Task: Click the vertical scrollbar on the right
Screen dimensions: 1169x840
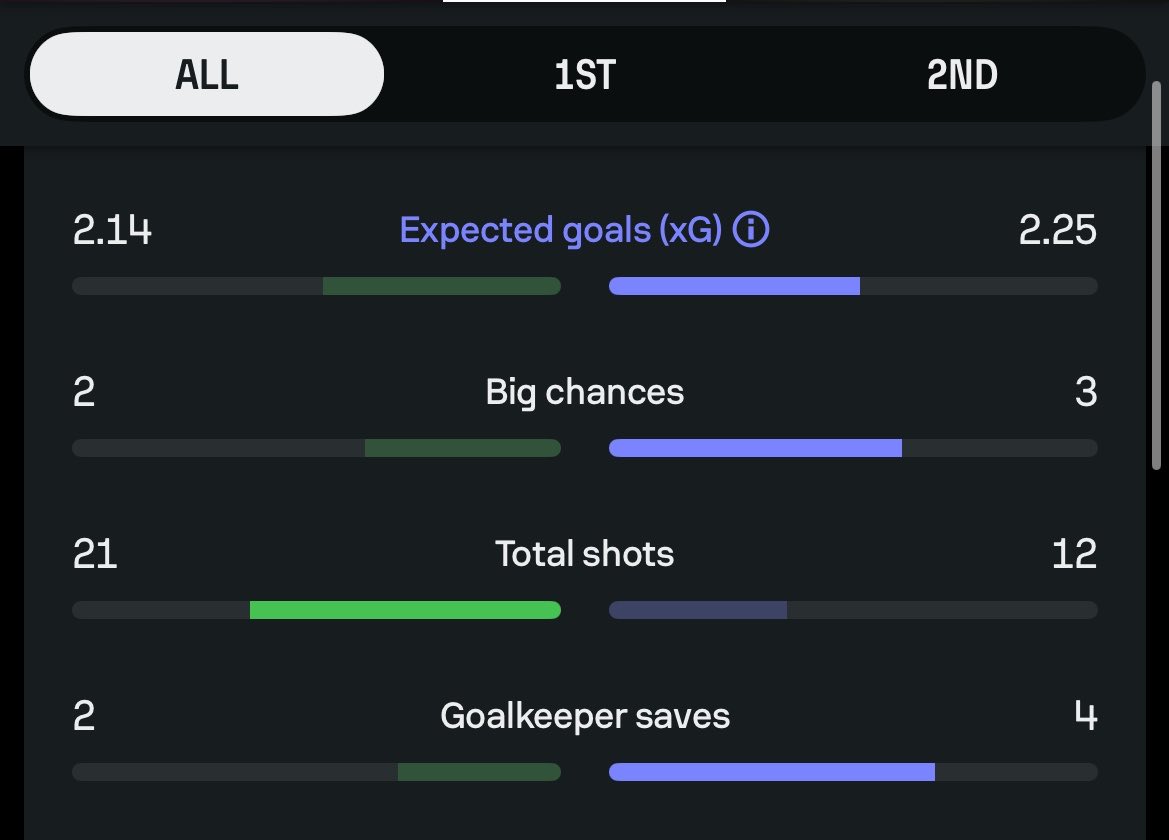Action: 1156,276
